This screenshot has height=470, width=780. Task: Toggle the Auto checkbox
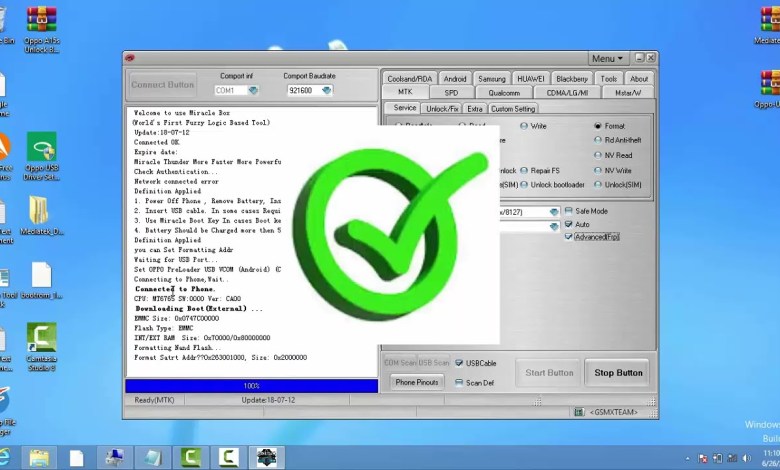[x=577, y=224]
